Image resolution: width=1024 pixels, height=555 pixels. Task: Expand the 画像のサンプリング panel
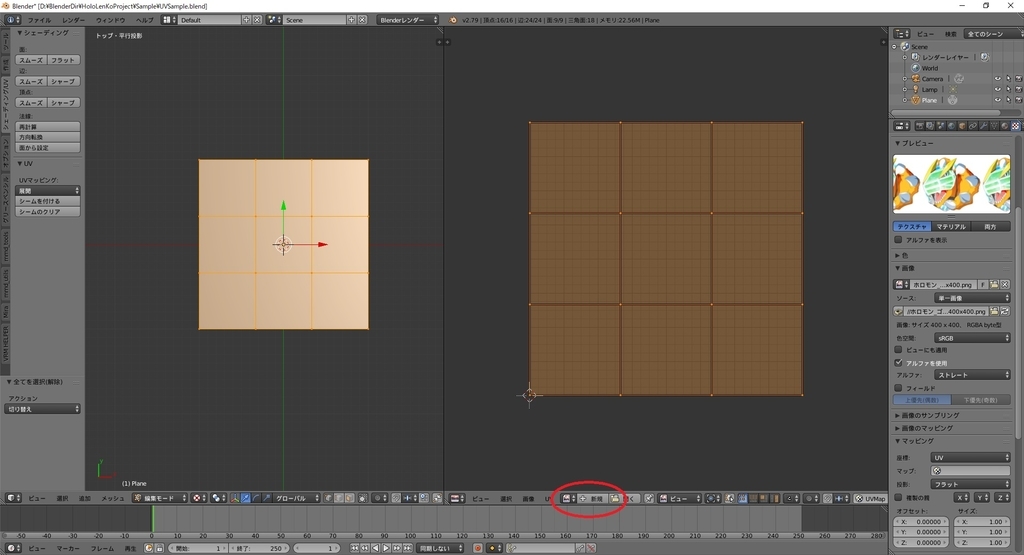[930, 415]
